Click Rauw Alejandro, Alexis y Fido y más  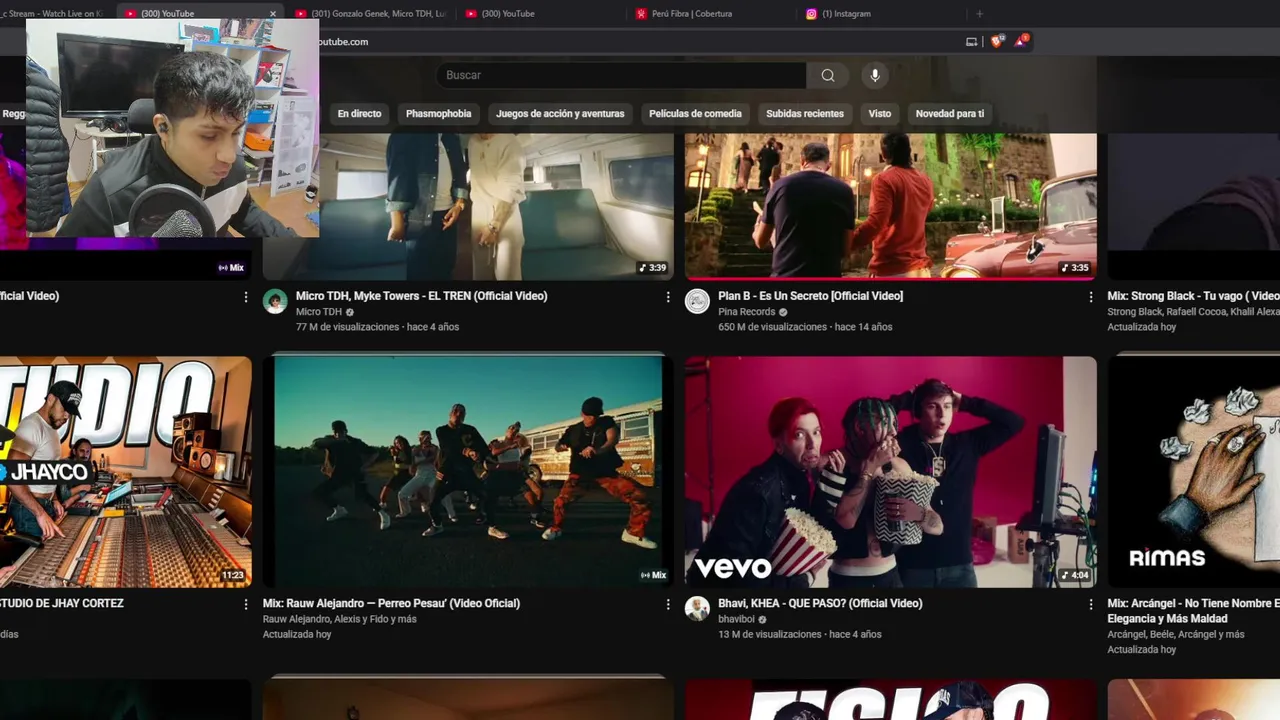point(340,619)
